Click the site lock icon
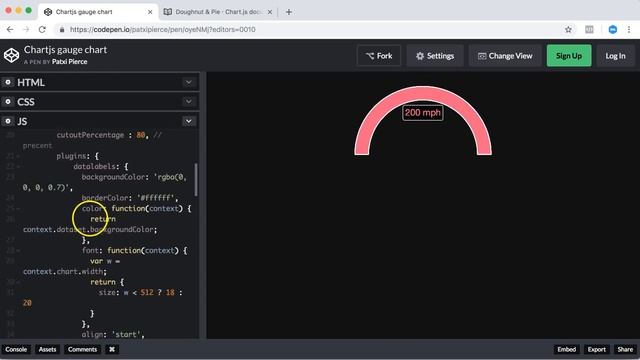Screen dimensions: 640x360 pyautogui.click(x=62, y=29)
